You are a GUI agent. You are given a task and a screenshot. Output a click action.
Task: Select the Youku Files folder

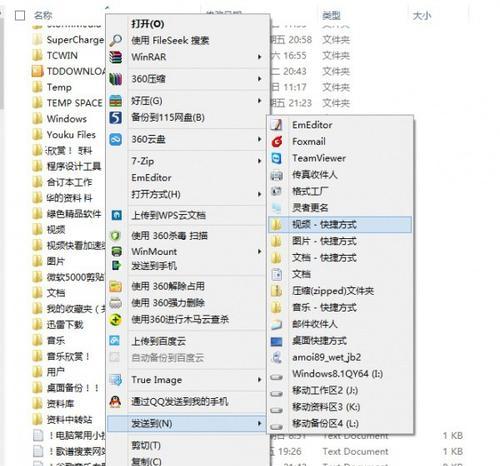click(x=71, y=135)
